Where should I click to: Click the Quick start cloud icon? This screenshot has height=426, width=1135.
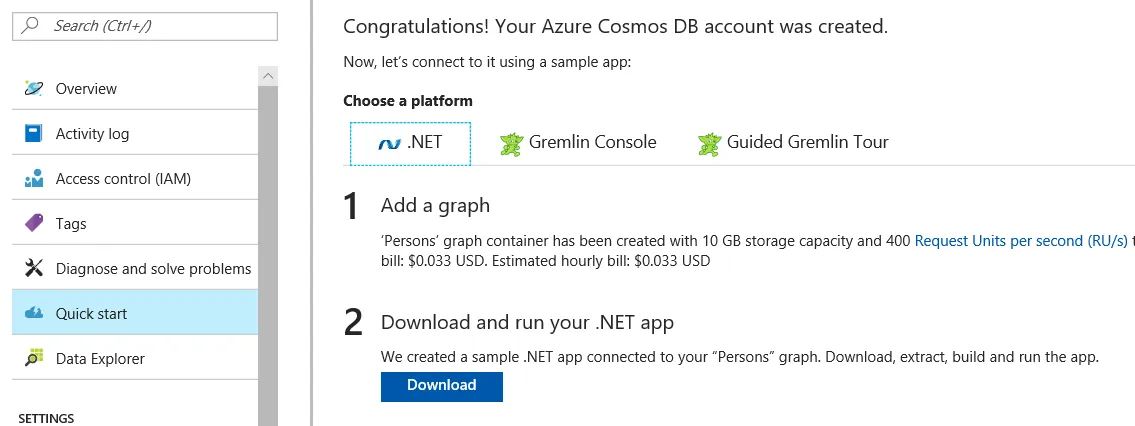coord(34,313)
